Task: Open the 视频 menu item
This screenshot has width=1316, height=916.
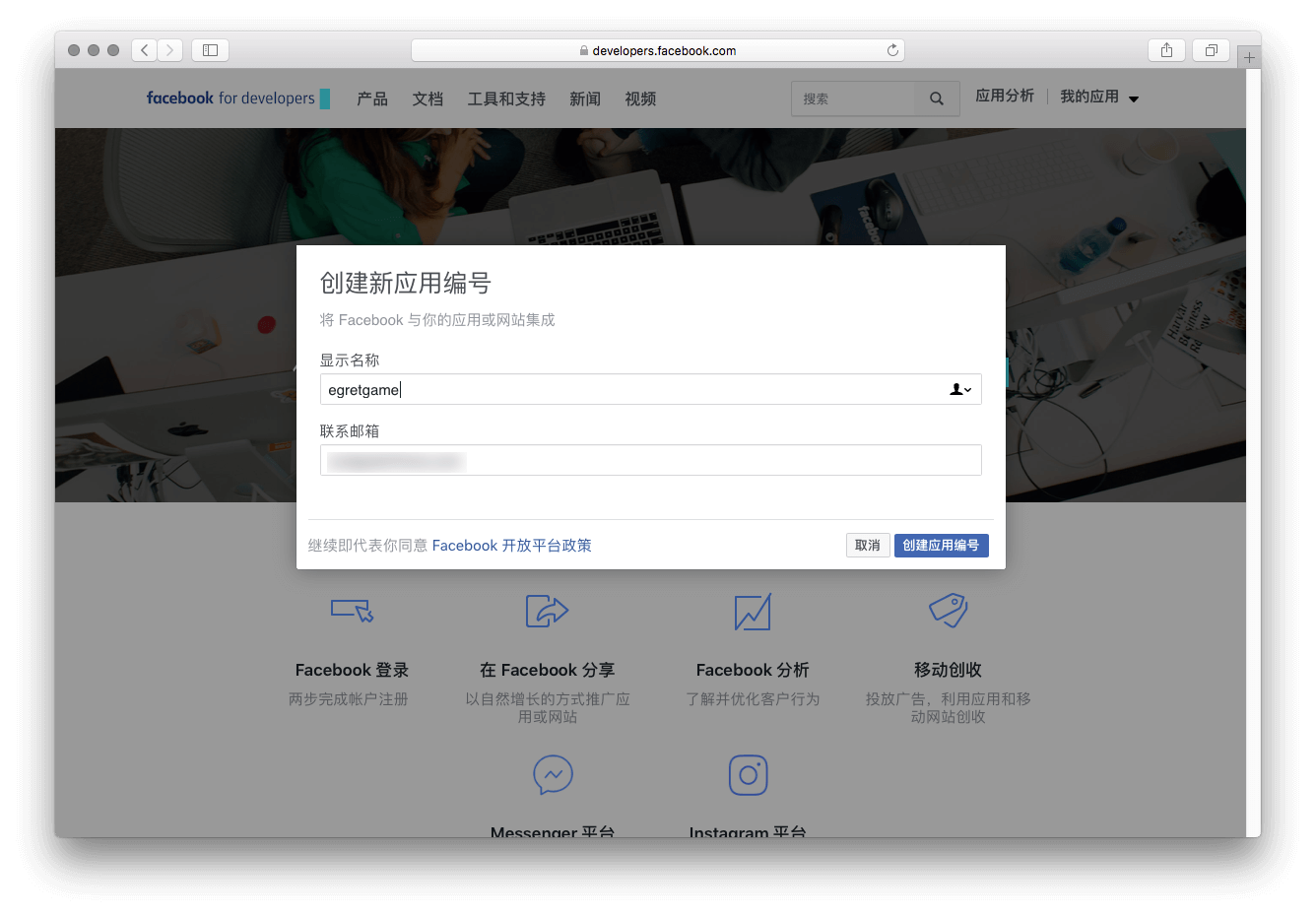Action: coord(640,98)
